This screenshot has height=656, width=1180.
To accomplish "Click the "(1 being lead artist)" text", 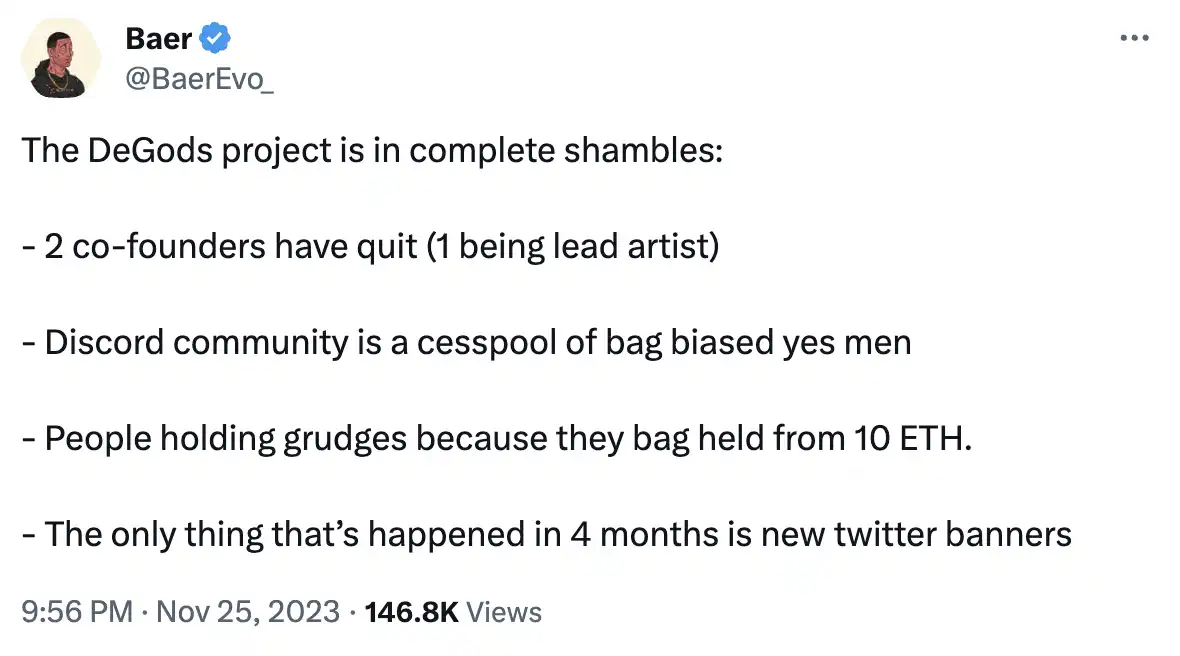I will coord(572,247).
